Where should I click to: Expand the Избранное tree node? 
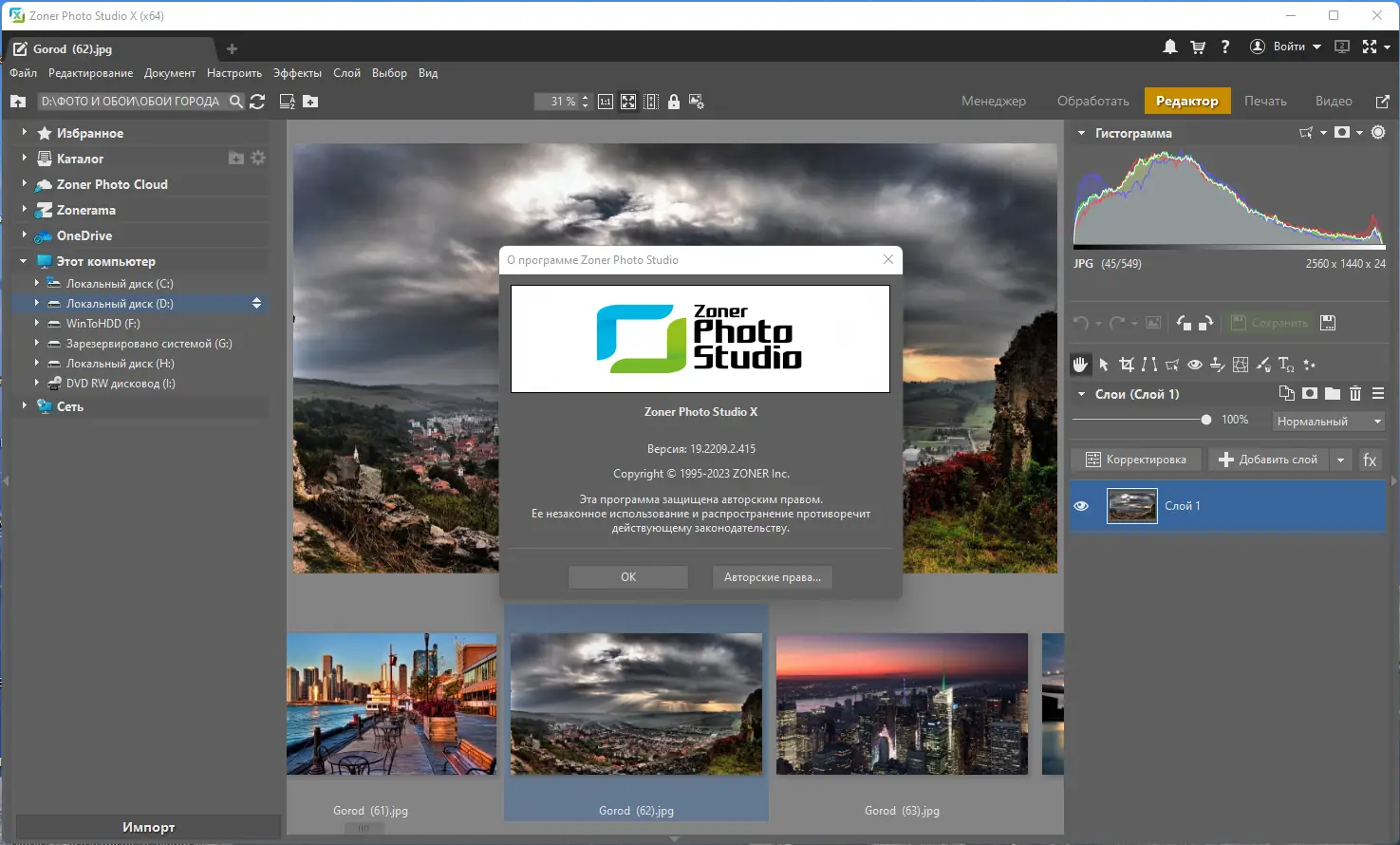coord(24,133)
